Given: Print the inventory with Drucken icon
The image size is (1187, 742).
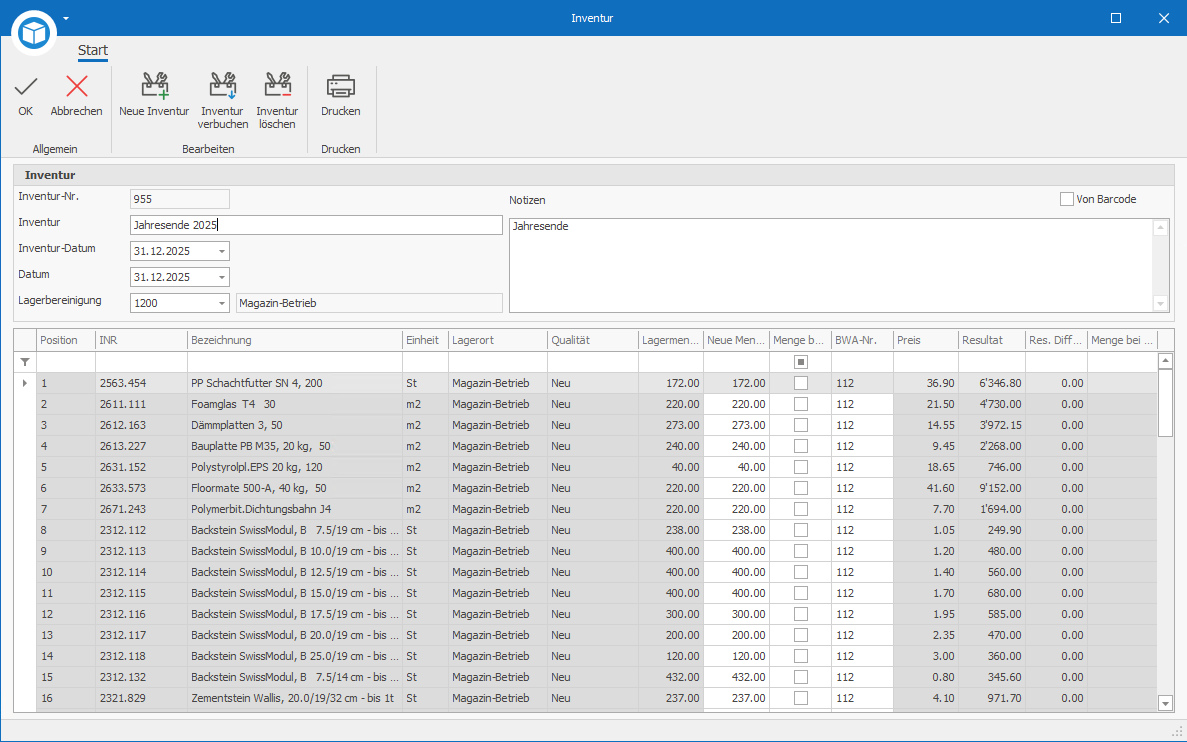Looking at the screenshot, I should point(341,86).
